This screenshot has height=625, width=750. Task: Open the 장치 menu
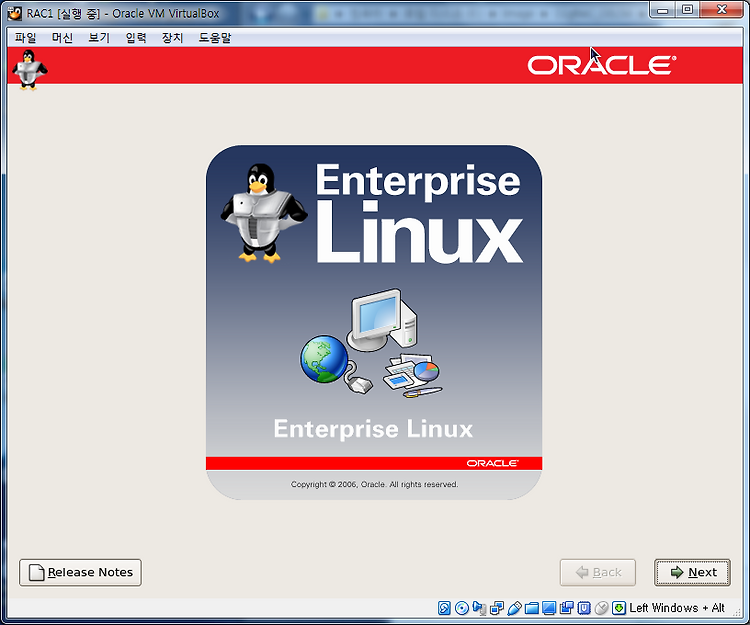click(173, 38)
